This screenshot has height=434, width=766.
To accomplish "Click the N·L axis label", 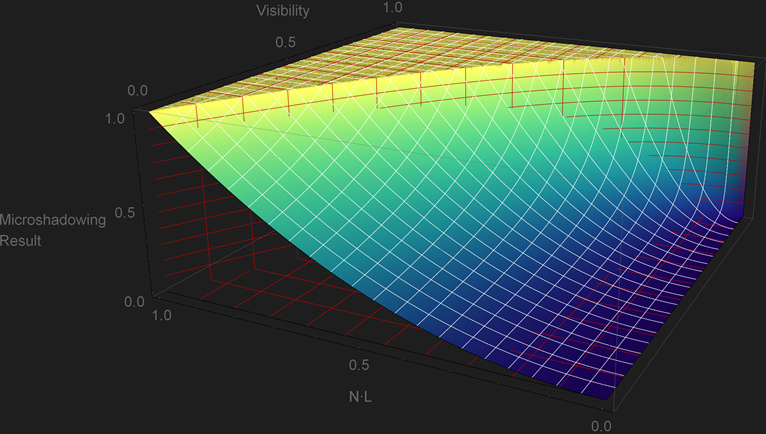I will pyautogui.click(x=360, y=398).
